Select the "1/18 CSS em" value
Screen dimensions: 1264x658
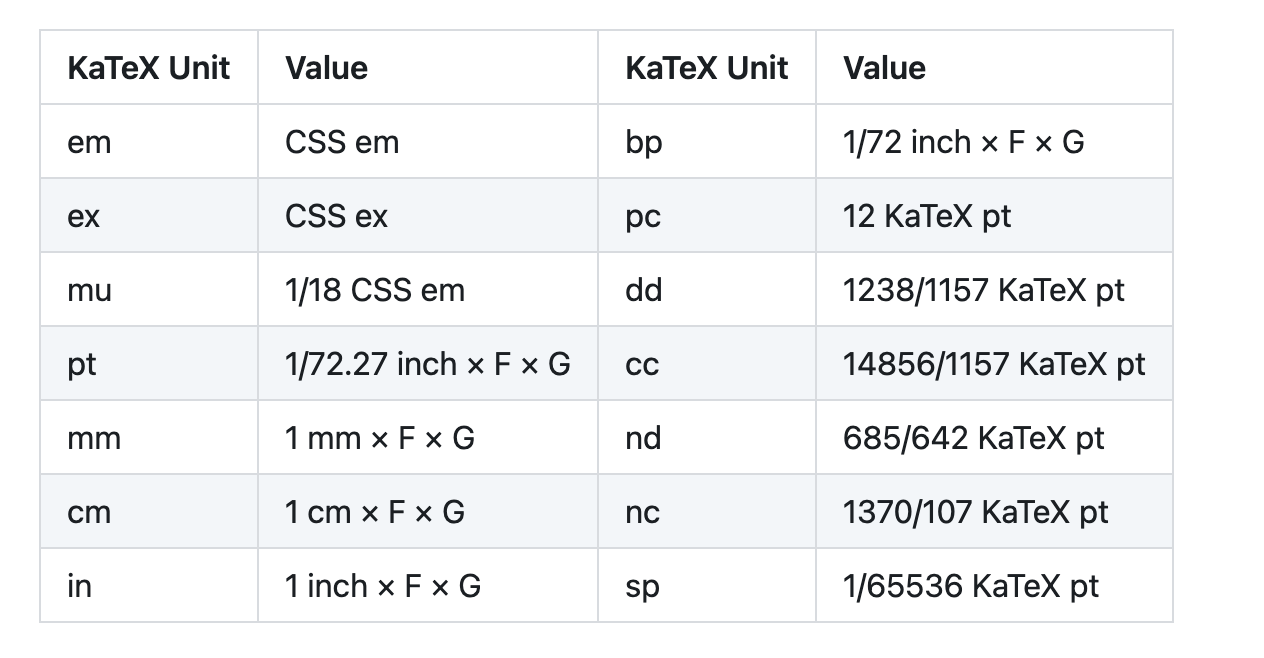tap(375, 290)
